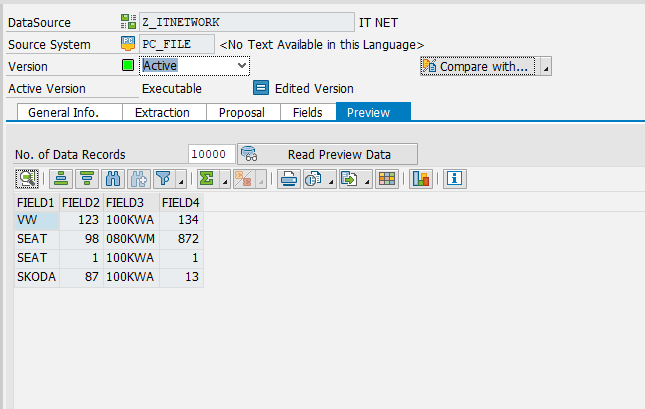Viewport: 645px width, 409px height.
Task: Expand the subtotals dropdown arrow
Action: 261,179
